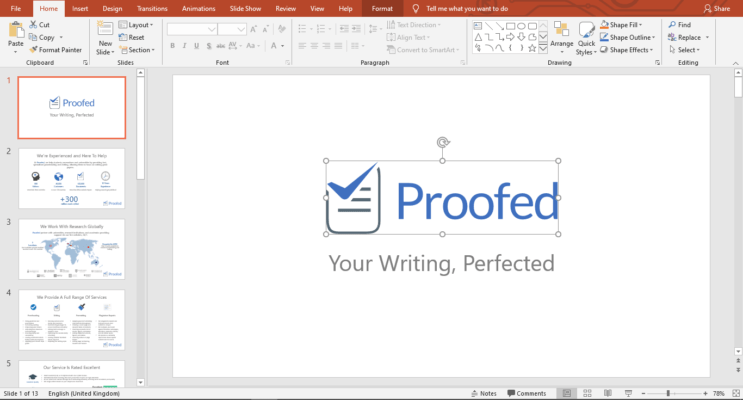Viewport: 743px width, 400px height.
Task: Align text to the left
Action: (302, 45)
